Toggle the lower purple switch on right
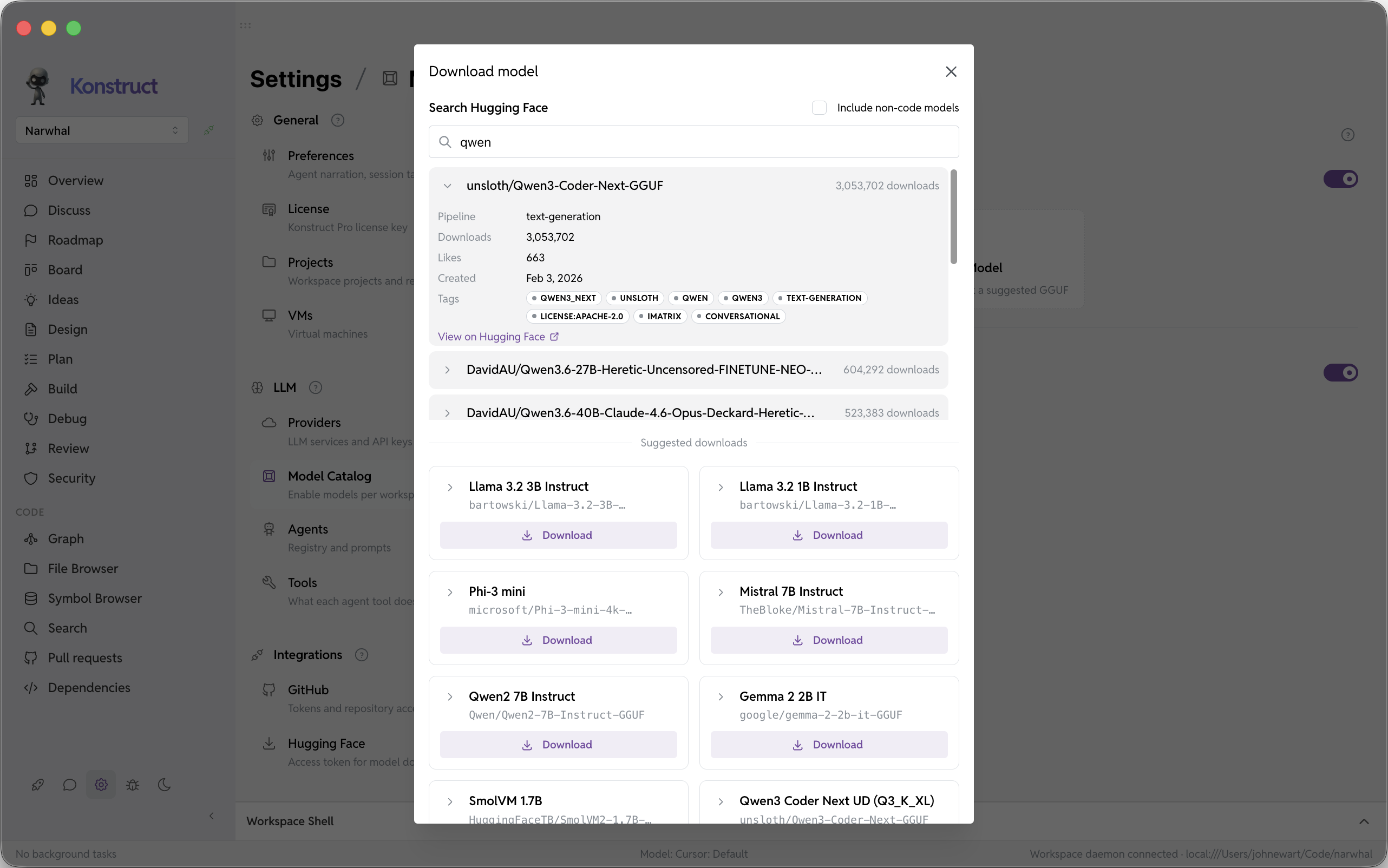Viewport: 1388px width, 868px height. pyautogui.click(x=1340, y=373)
